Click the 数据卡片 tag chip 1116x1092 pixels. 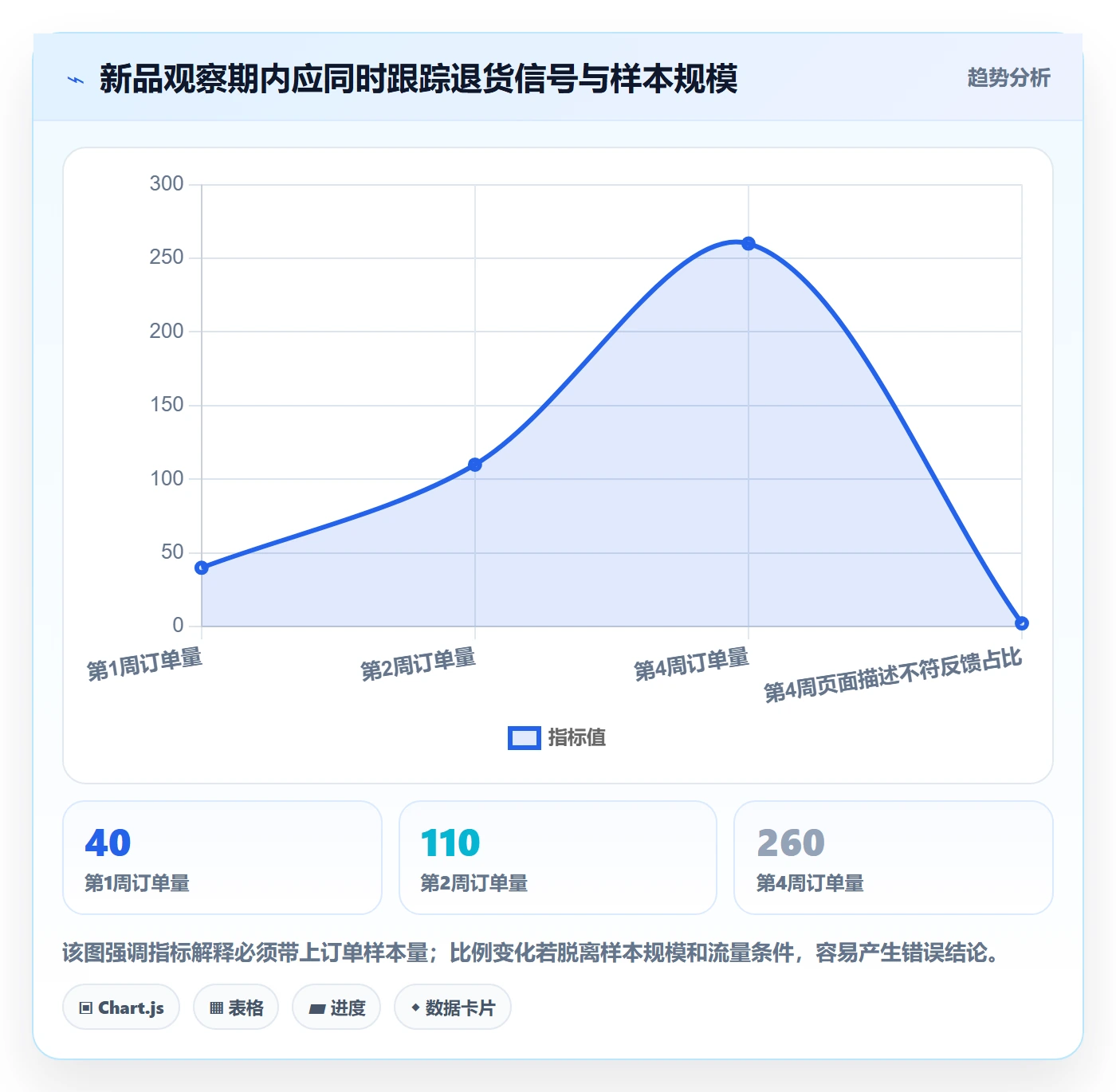click(x=453, y=1008)
